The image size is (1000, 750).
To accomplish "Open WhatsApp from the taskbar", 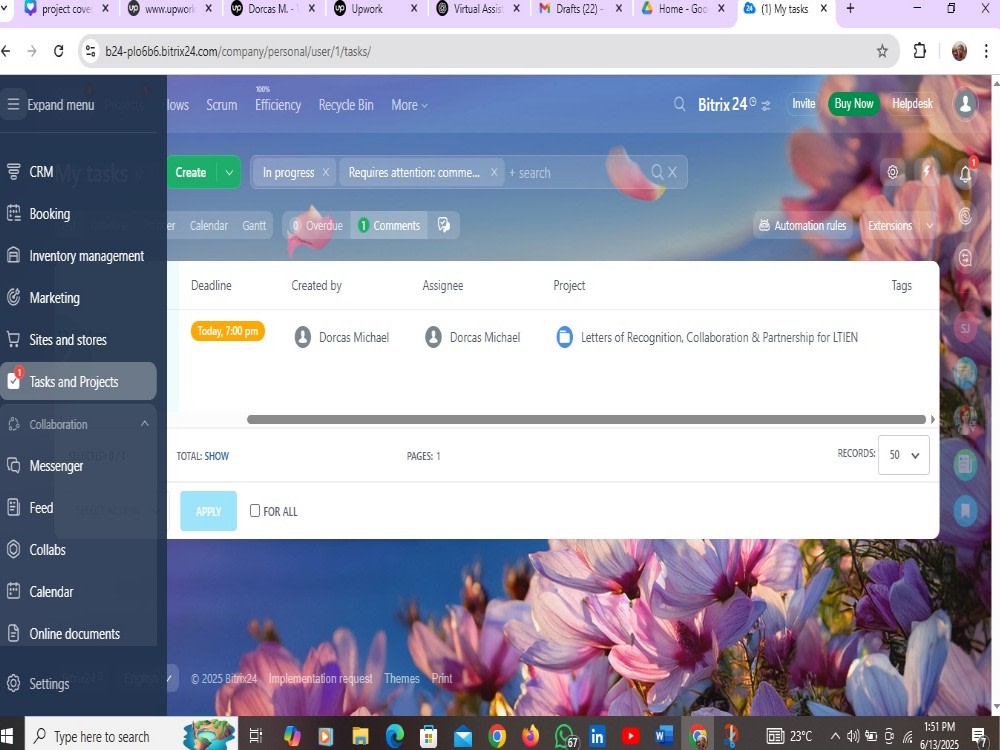I will point(566,736).
